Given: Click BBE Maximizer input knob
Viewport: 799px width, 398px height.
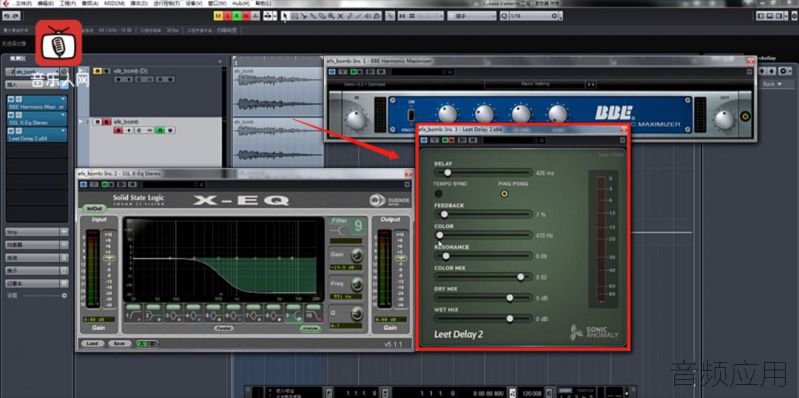Looking at the screenshot, I should (x=356, y=119).
